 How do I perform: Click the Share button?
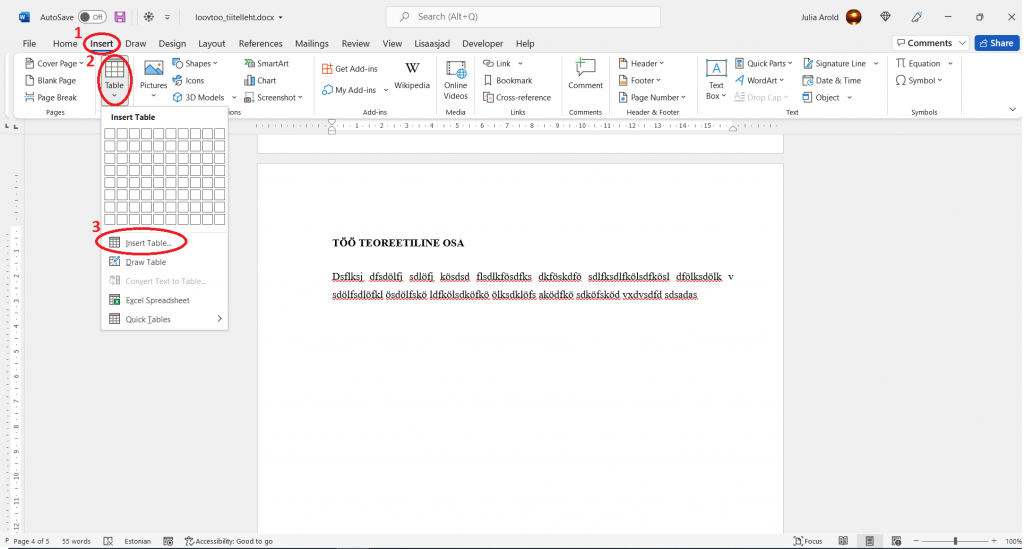click(x=997, y=43)
